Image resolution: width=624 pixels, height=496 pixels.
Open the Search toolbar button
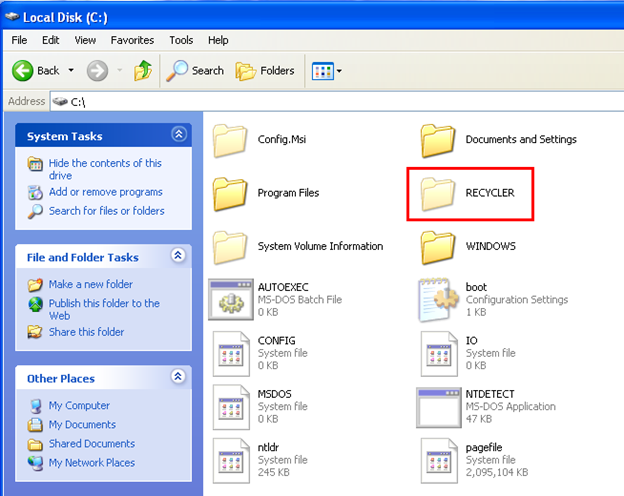pos(196,71)
